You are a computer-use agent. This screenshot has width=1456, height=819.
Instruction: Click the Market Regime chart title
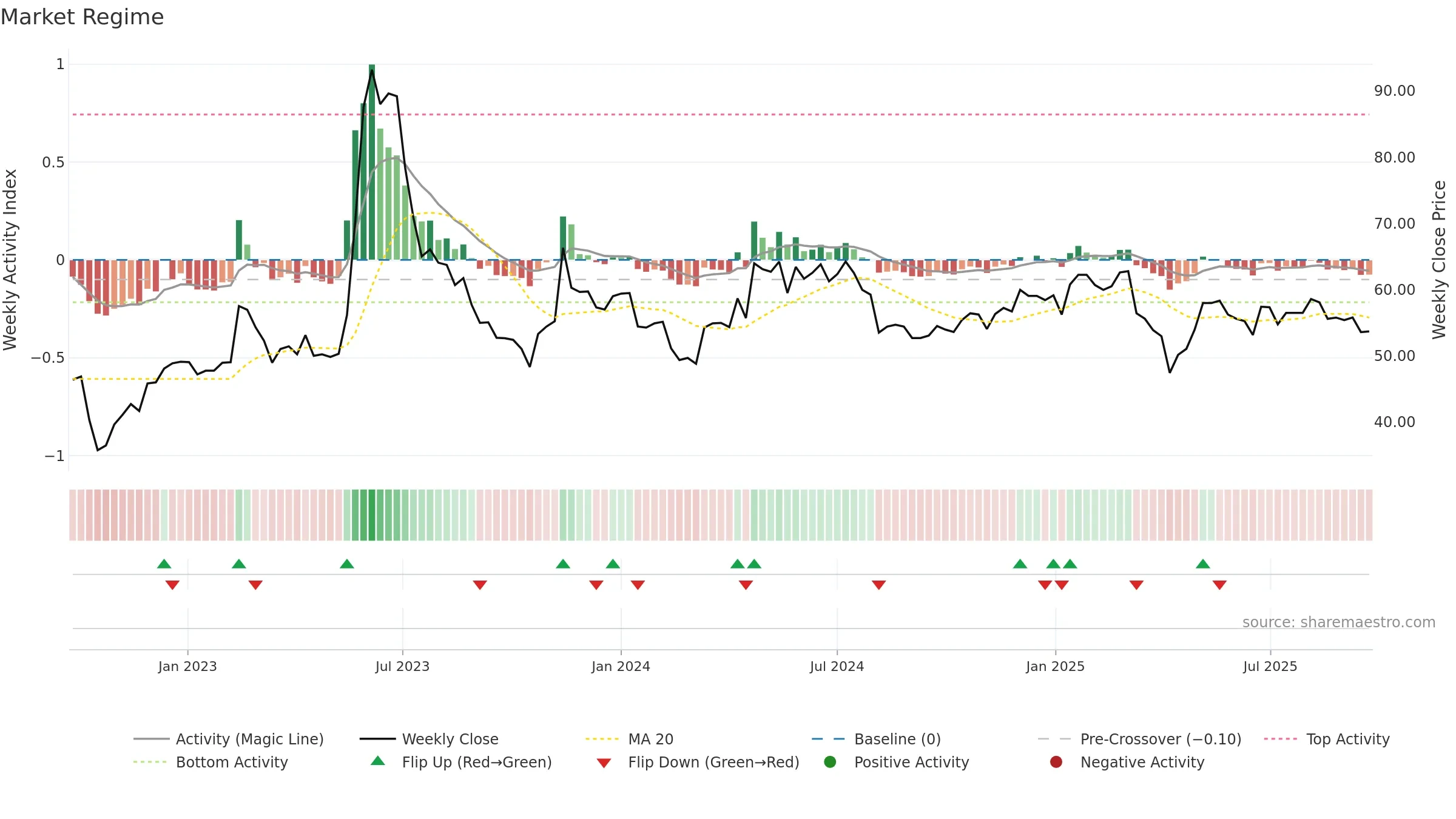pyautogui.click(x=82, y=17)
